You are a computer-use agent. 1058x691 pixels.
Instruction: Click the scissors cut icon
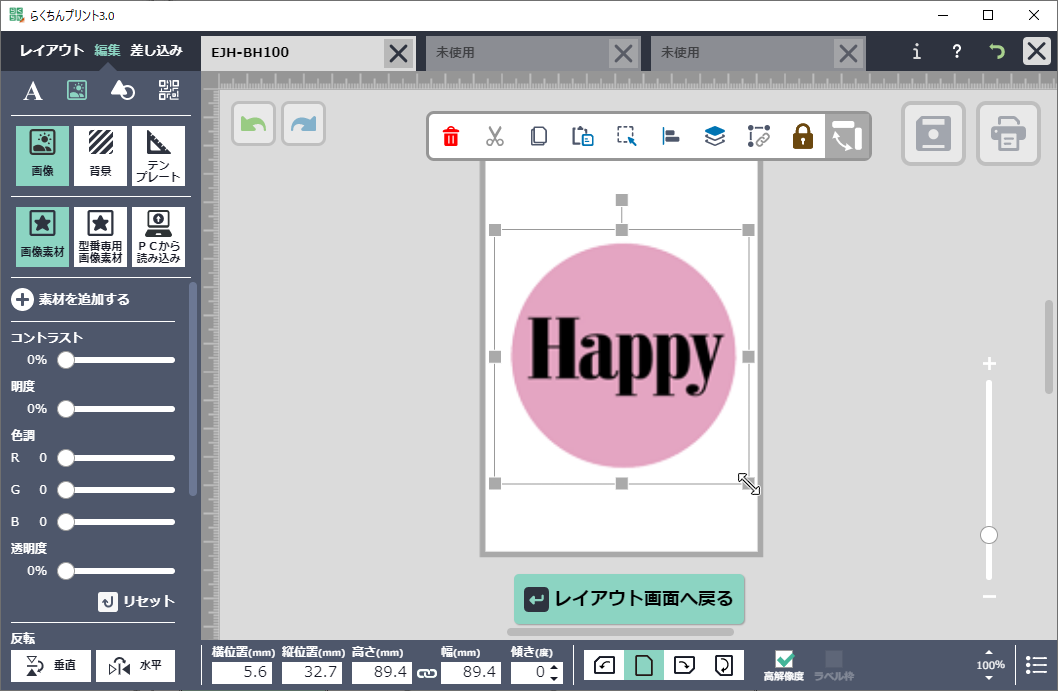495,137
